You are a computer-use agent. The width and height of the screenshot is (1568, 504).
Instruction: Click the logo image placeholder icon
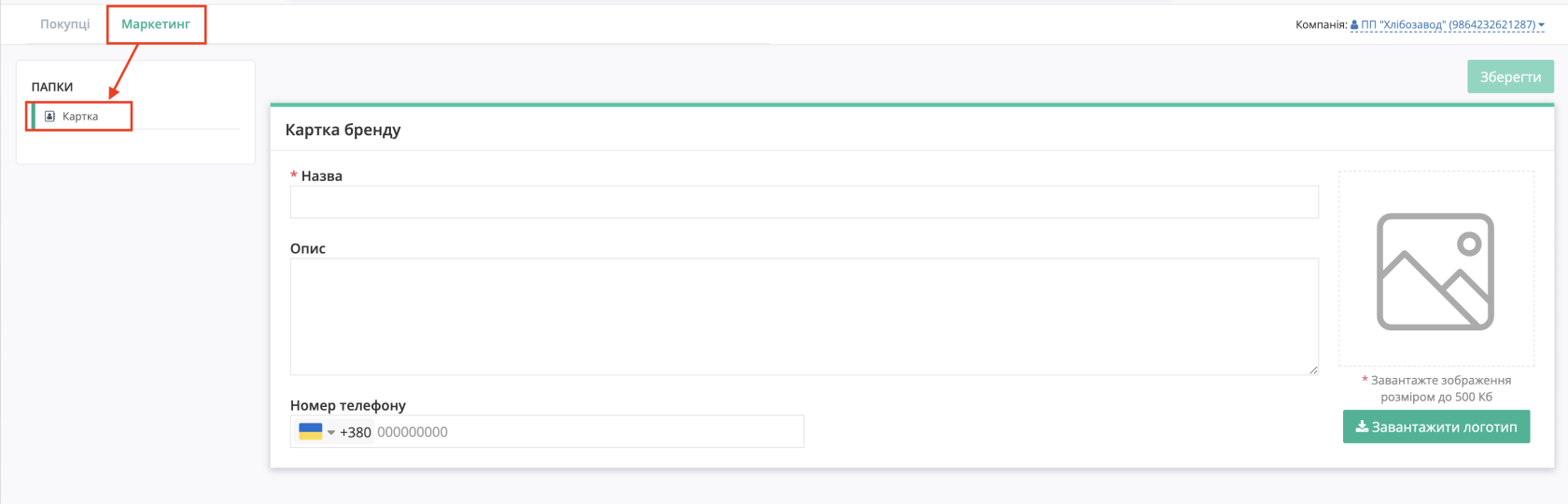[1435, 272]
